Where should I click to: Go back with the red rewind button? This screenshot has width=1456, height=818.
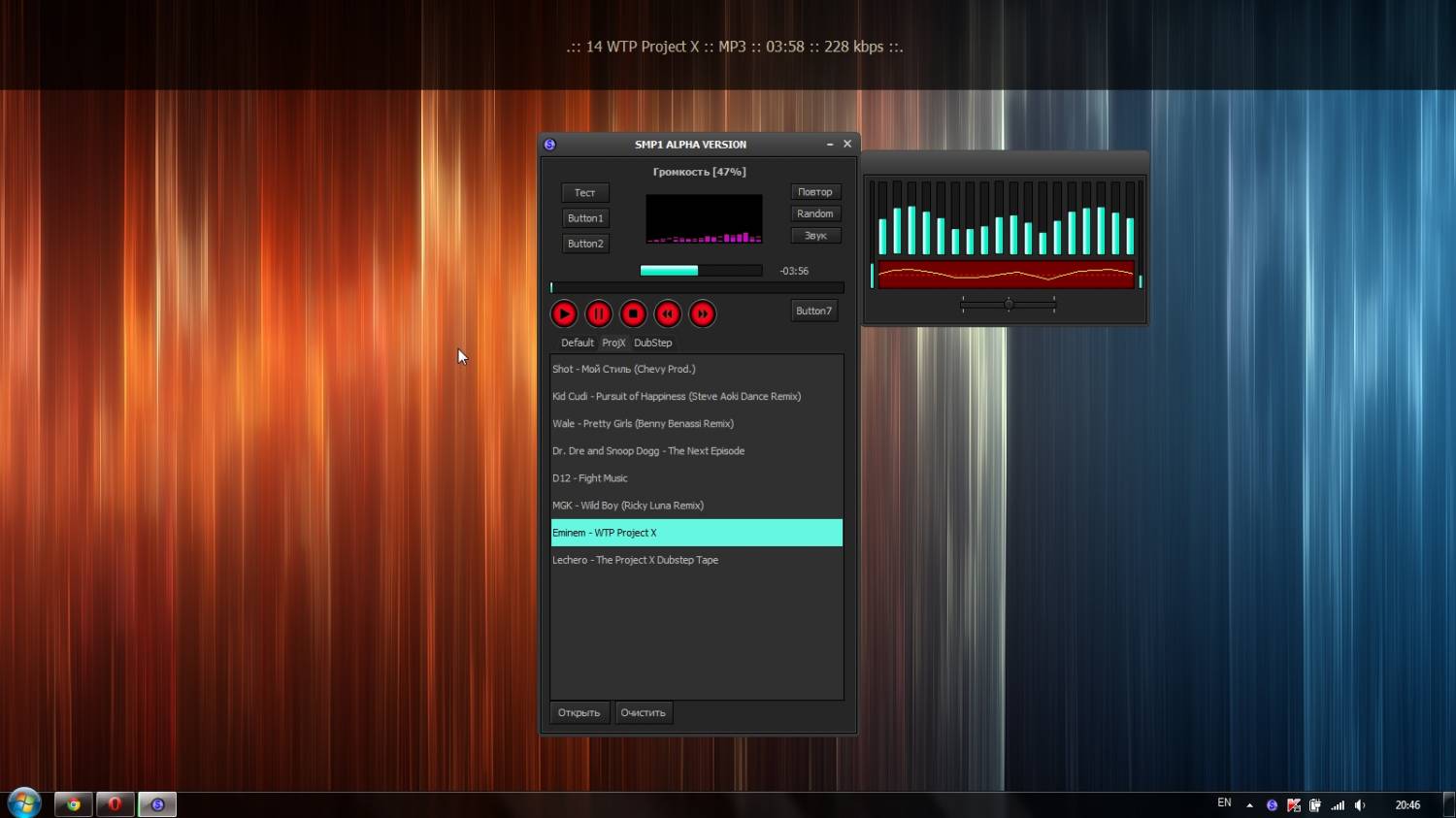(668, 313)
